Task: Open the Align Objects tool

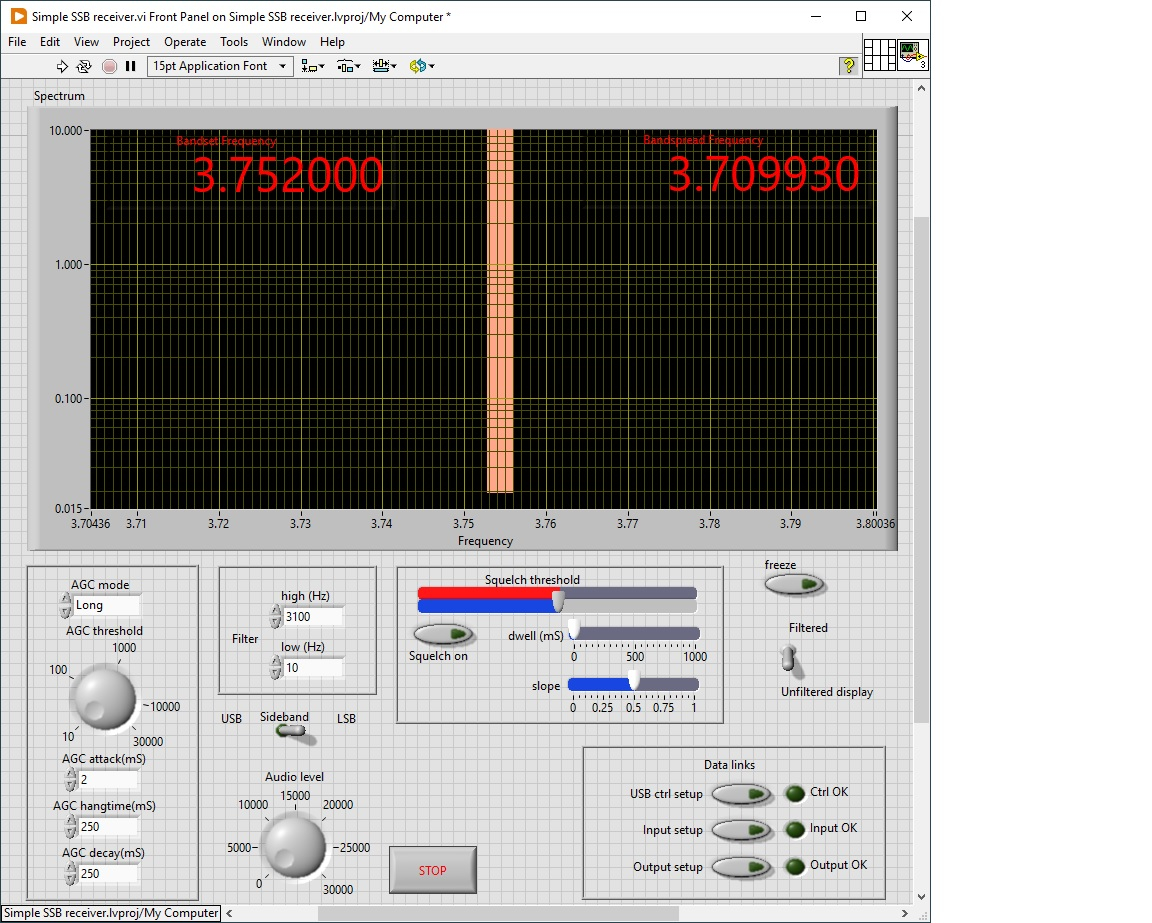Action: 313,66
